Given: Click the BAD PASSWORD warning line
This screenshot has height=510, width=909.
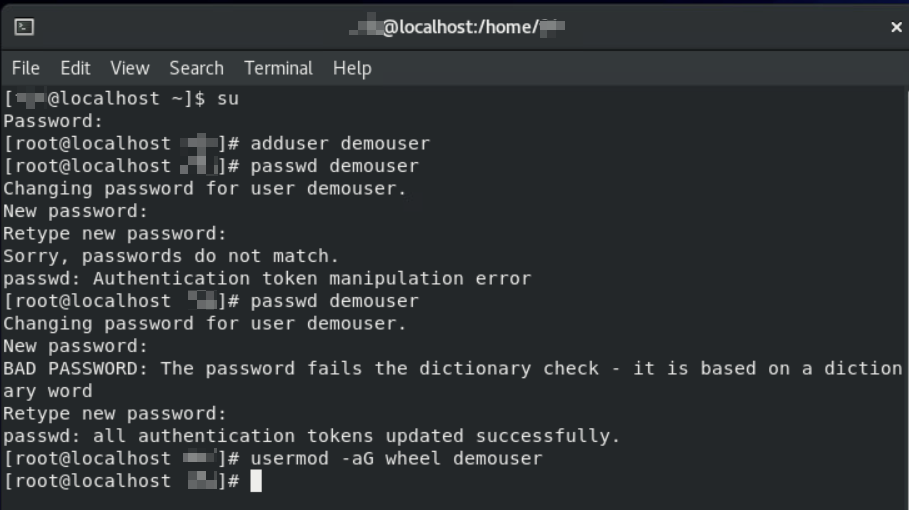Looking at the screenshot, I should 452,369.
